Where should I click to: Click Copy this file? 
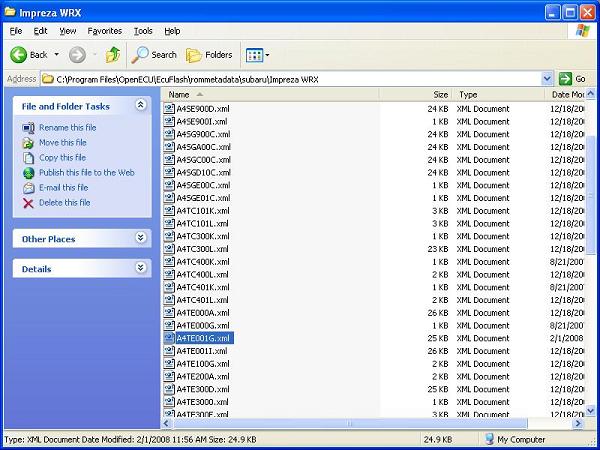pyautogui.click(x=62, y=157)
